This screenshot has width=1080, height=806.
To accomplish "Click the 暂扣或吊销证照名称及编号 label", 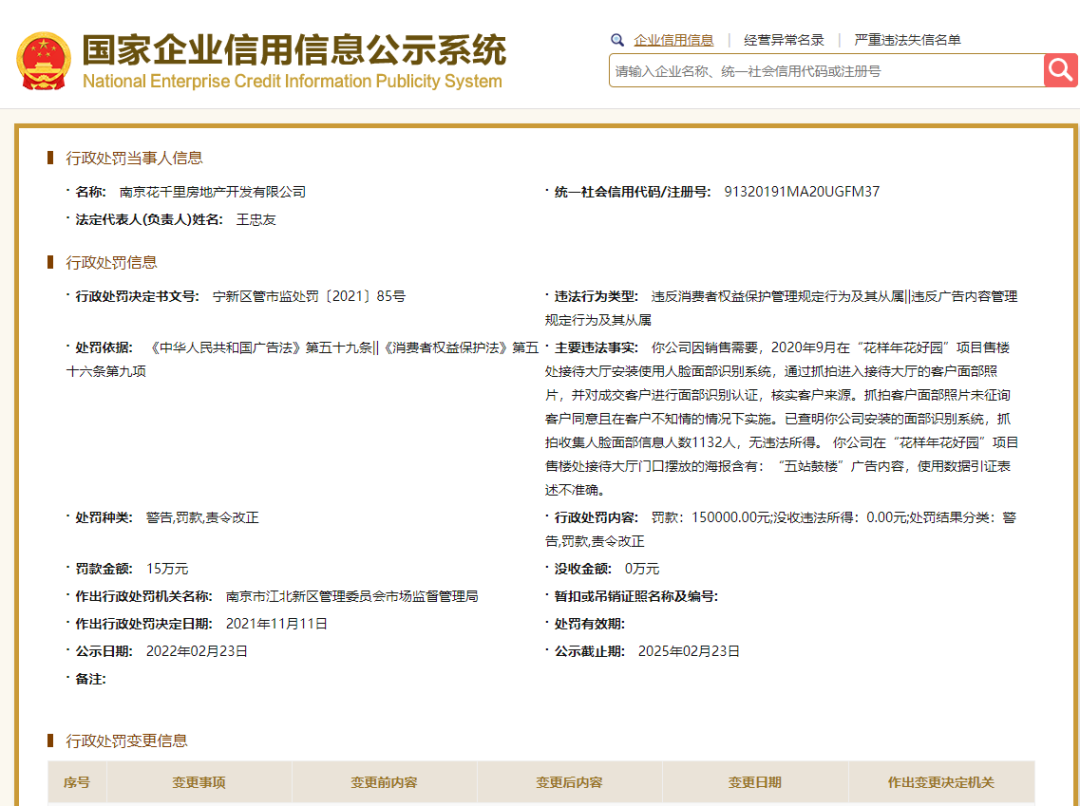I will (636, 596).
